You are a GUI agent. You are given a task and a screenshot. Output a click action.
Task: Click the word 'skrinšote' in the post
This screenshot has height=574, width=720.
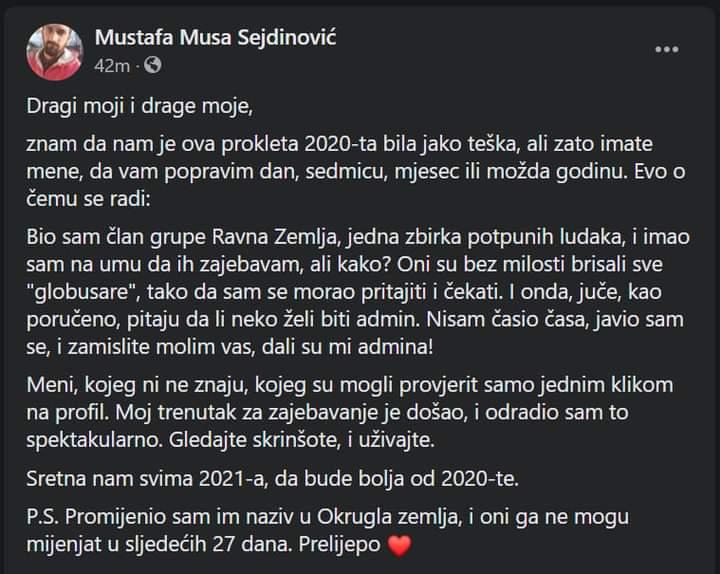tap(297, 440)
